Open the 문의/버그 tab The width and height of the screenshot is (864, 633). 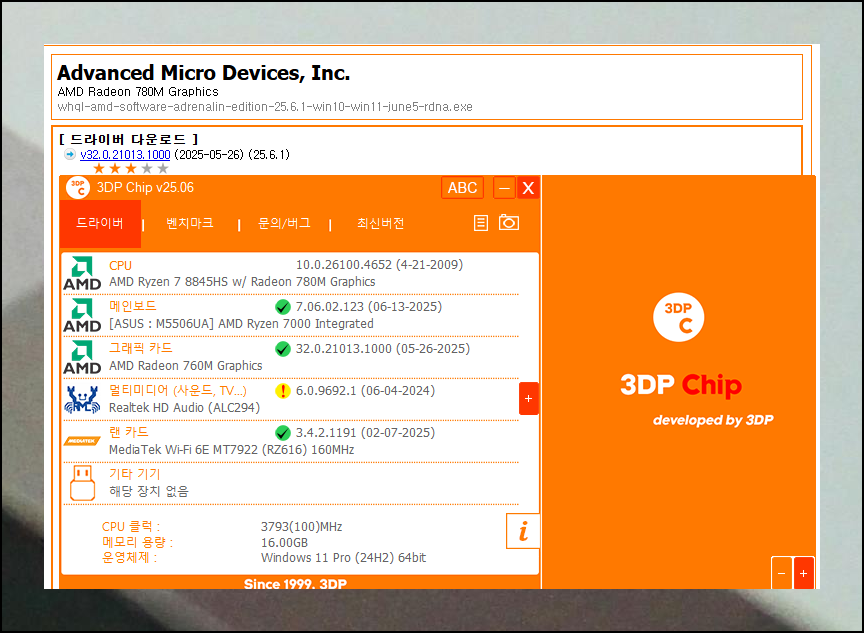(284, 223)
